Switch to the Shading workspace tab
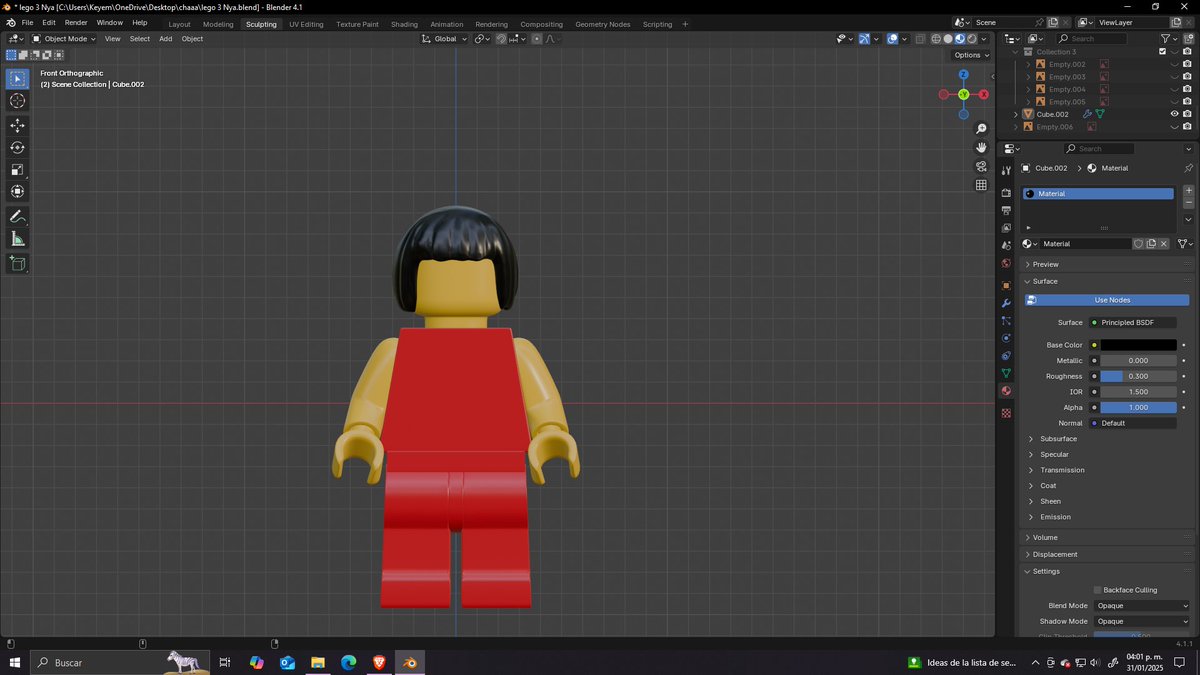Image resolution: width=1200 pixels, height=675 pixels. [x=404, y=24]
